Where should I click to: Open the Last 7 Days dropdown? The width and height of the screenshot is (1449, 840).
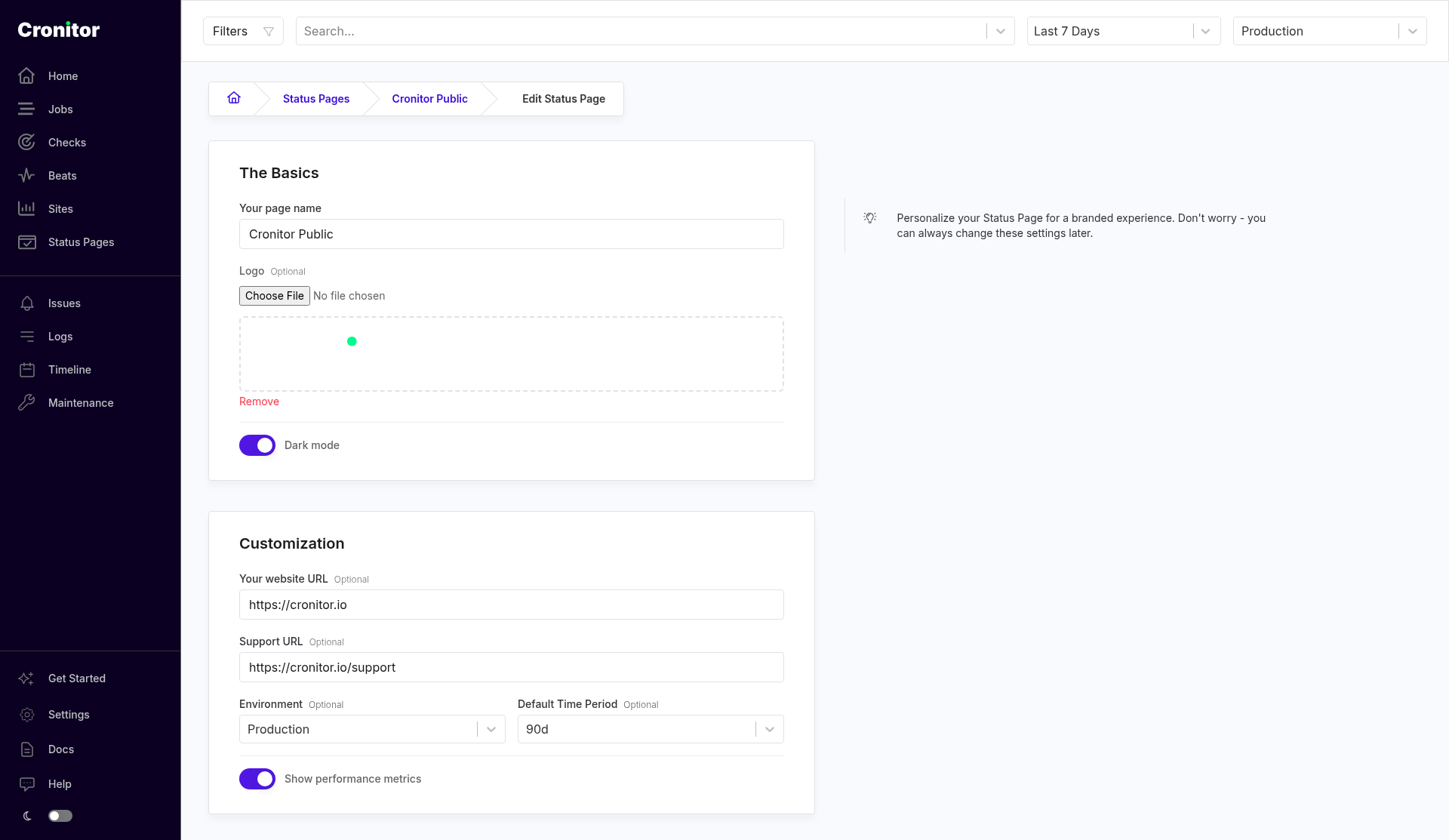pos(1124,31)
